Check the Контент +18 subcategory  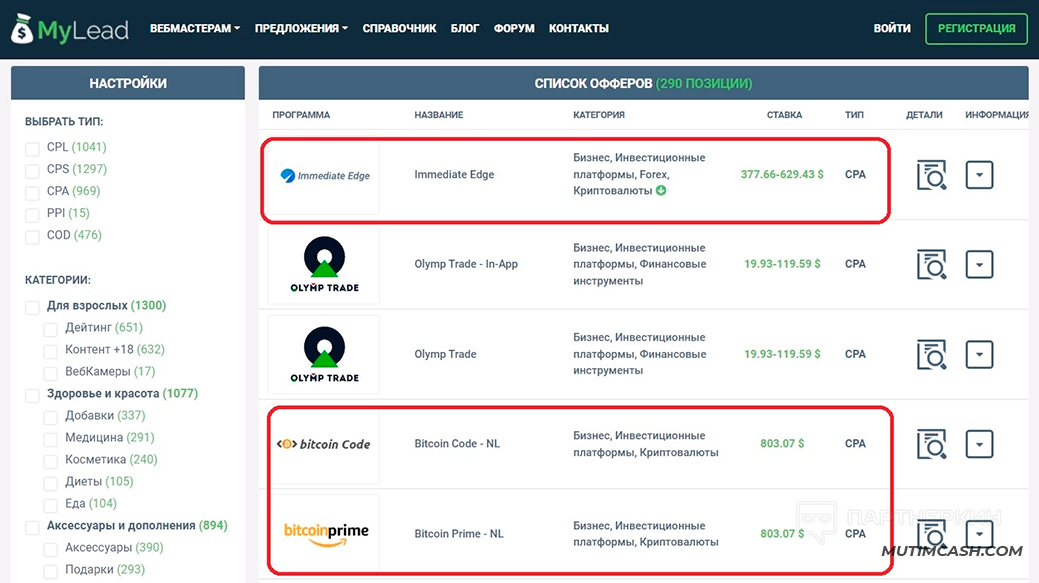(x=50, y=350)
